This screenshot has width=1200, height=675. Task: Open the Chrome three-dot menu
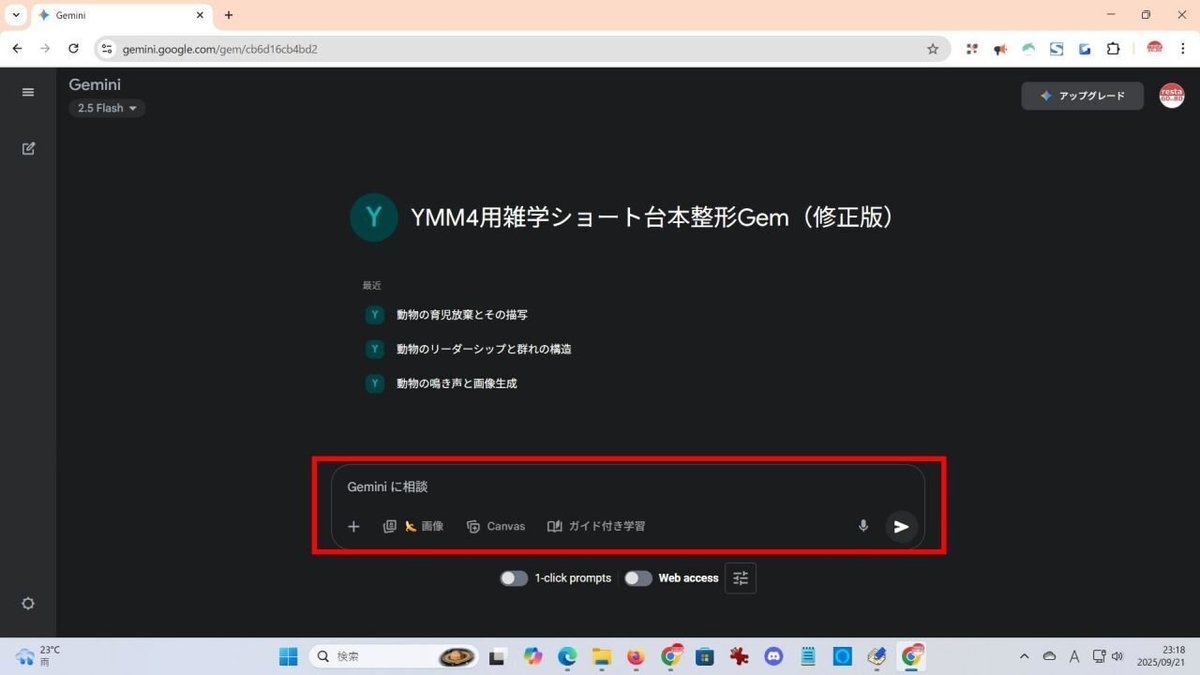click(1183, 48)
